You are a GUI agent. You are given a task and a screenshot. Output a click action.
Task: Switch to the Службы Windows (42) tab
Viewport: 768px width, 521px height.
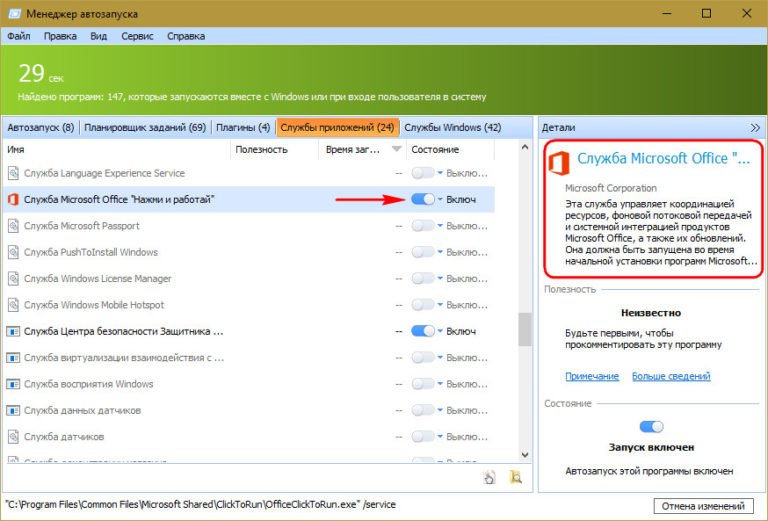coord(452,128)
